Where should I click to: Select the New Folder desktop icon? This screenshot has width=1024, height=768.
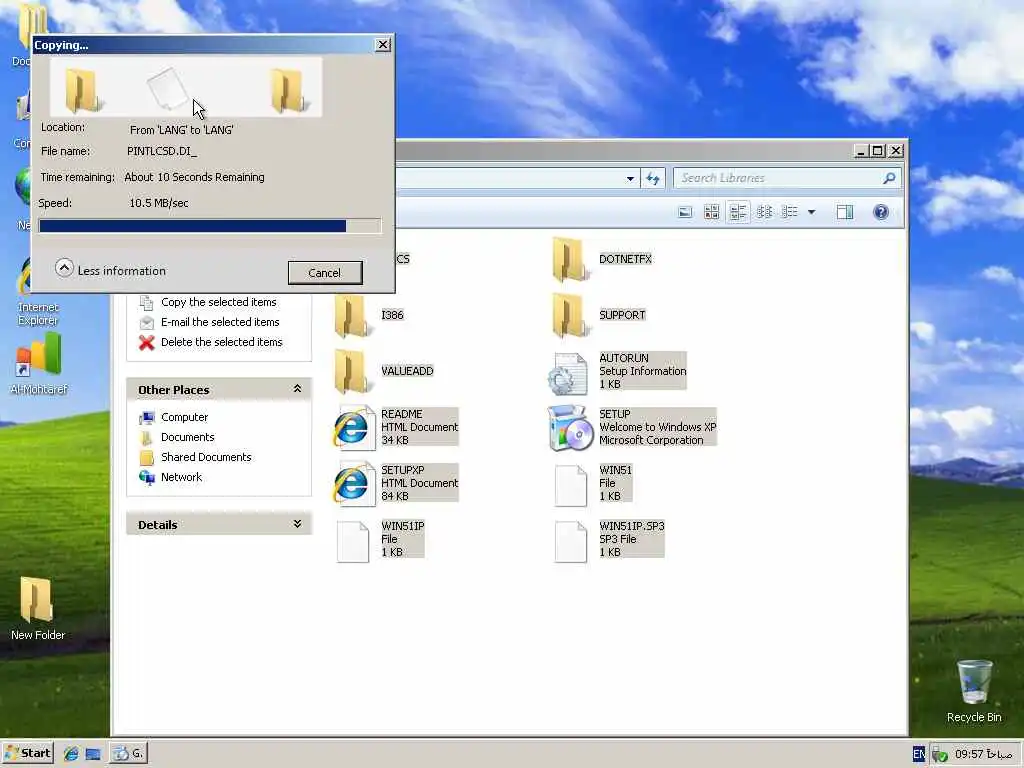[x=37, y=609]
